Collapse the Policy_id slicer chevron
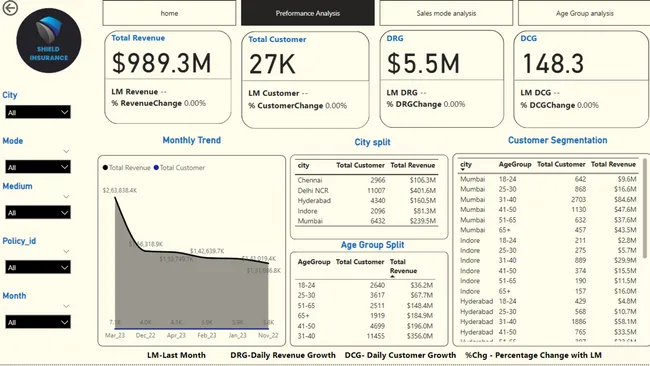 click(66, 251)
